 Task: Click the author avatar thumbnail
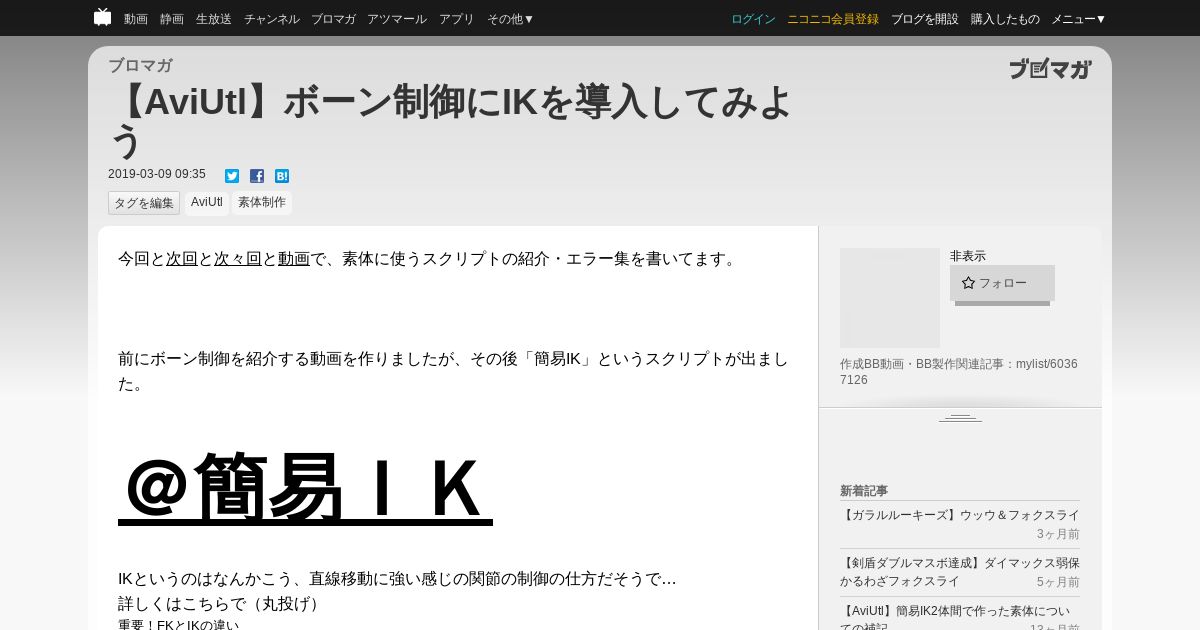point(890,298)
